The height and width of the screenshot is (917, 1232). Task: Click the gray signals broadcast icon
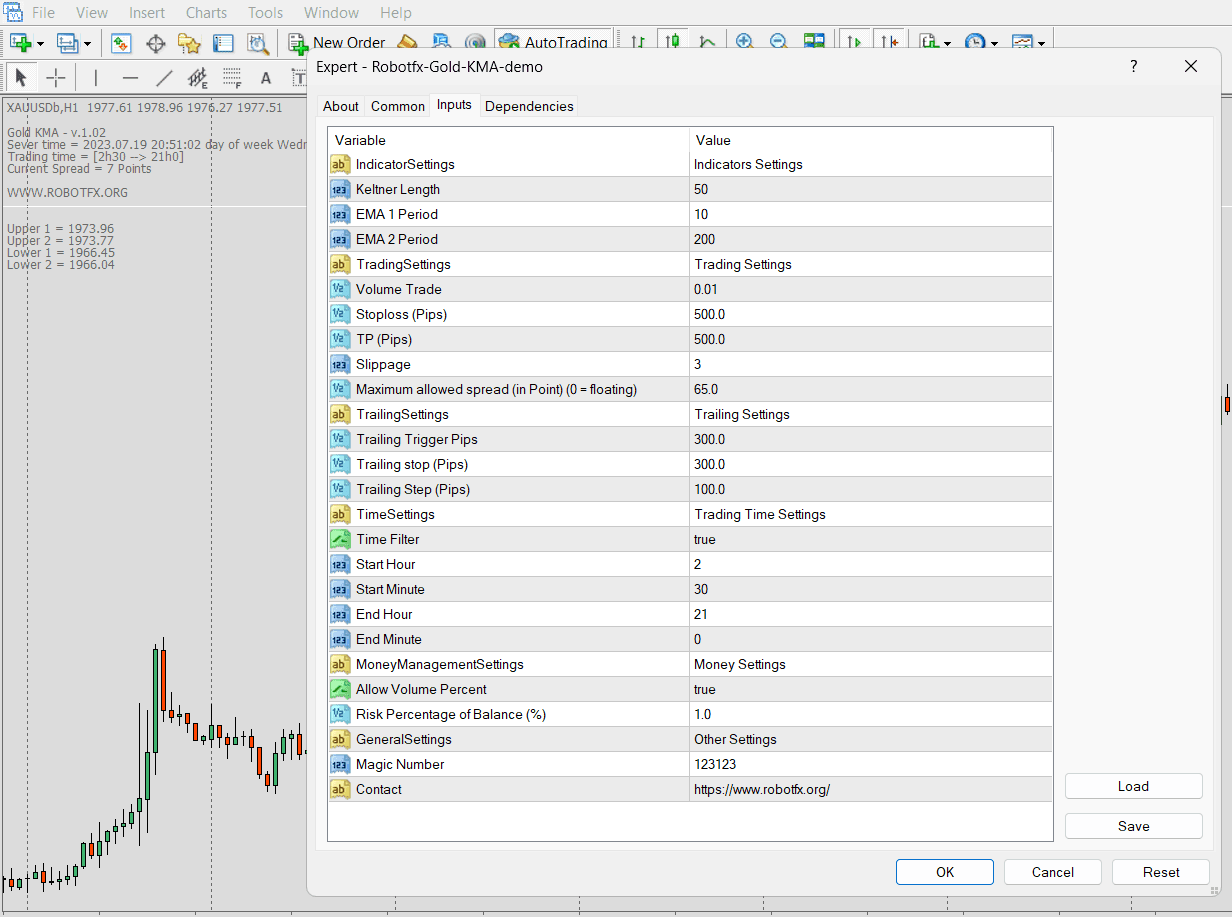pos(475,43)
